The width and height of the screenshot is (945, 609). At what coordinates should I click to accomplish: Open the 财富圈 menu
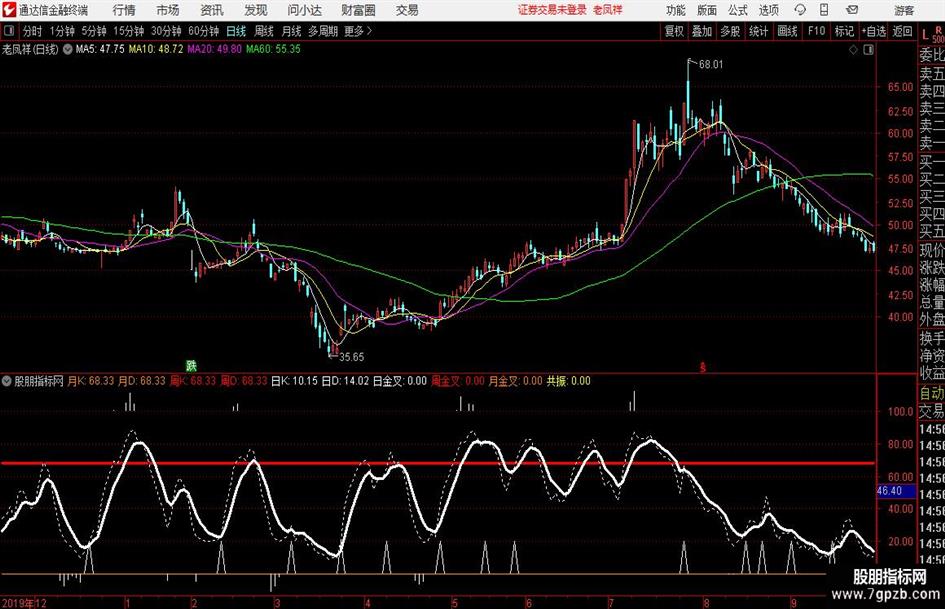(x=358, y=10)
